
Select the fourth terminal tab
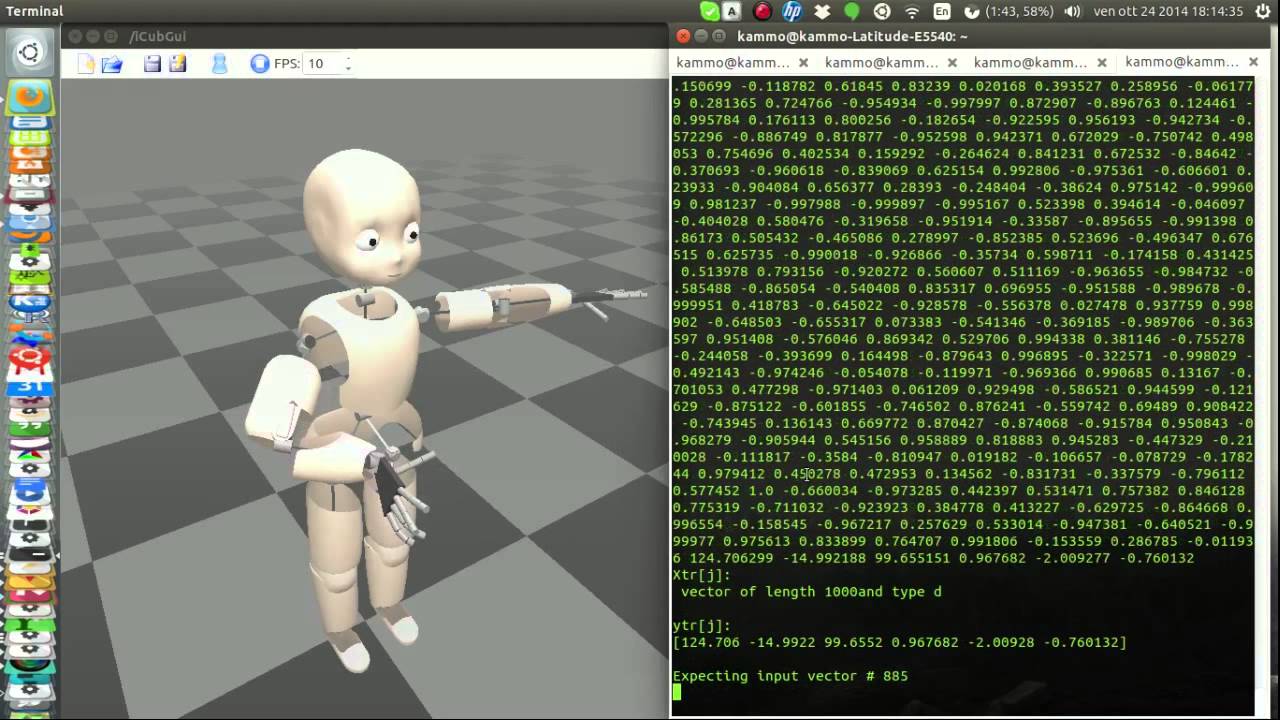pyautogui.click(x=1188, y=62)
